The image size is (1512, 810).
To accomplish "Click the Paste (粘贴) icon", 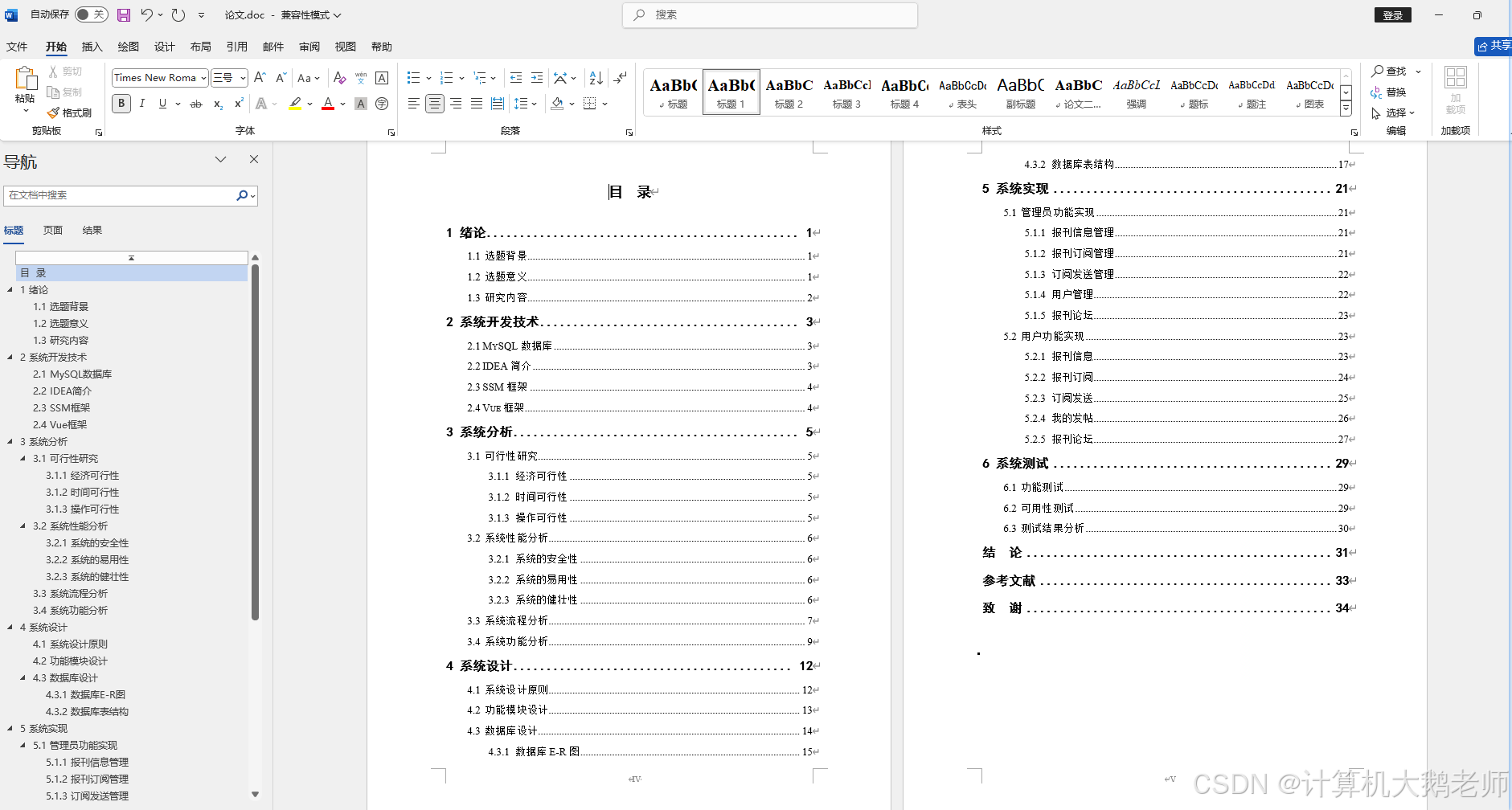I will (25, 79).
